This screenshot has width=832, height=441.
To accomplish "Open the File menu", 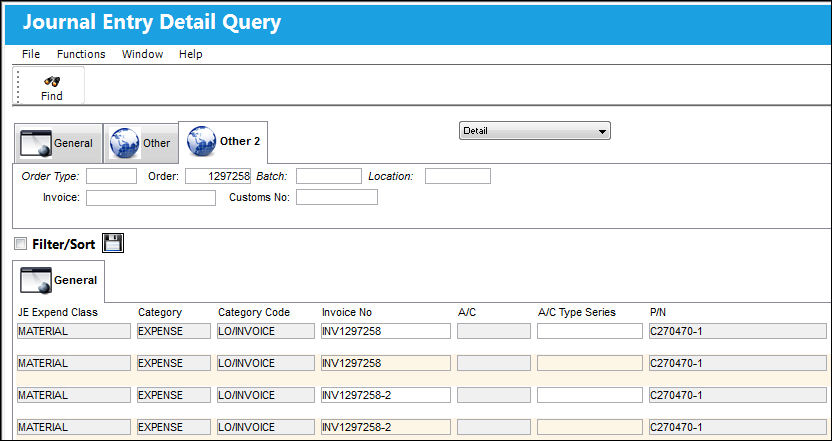I will 31,54.
